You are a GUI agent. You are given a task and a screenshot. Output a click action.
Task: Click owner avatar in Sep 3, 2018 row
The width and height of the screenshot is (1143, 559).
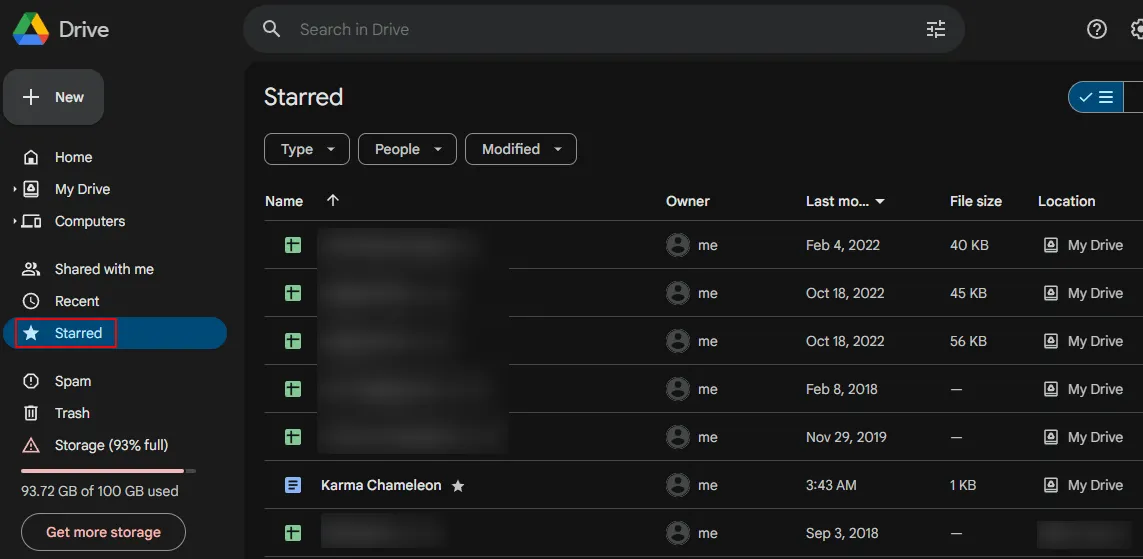point(678,533)
